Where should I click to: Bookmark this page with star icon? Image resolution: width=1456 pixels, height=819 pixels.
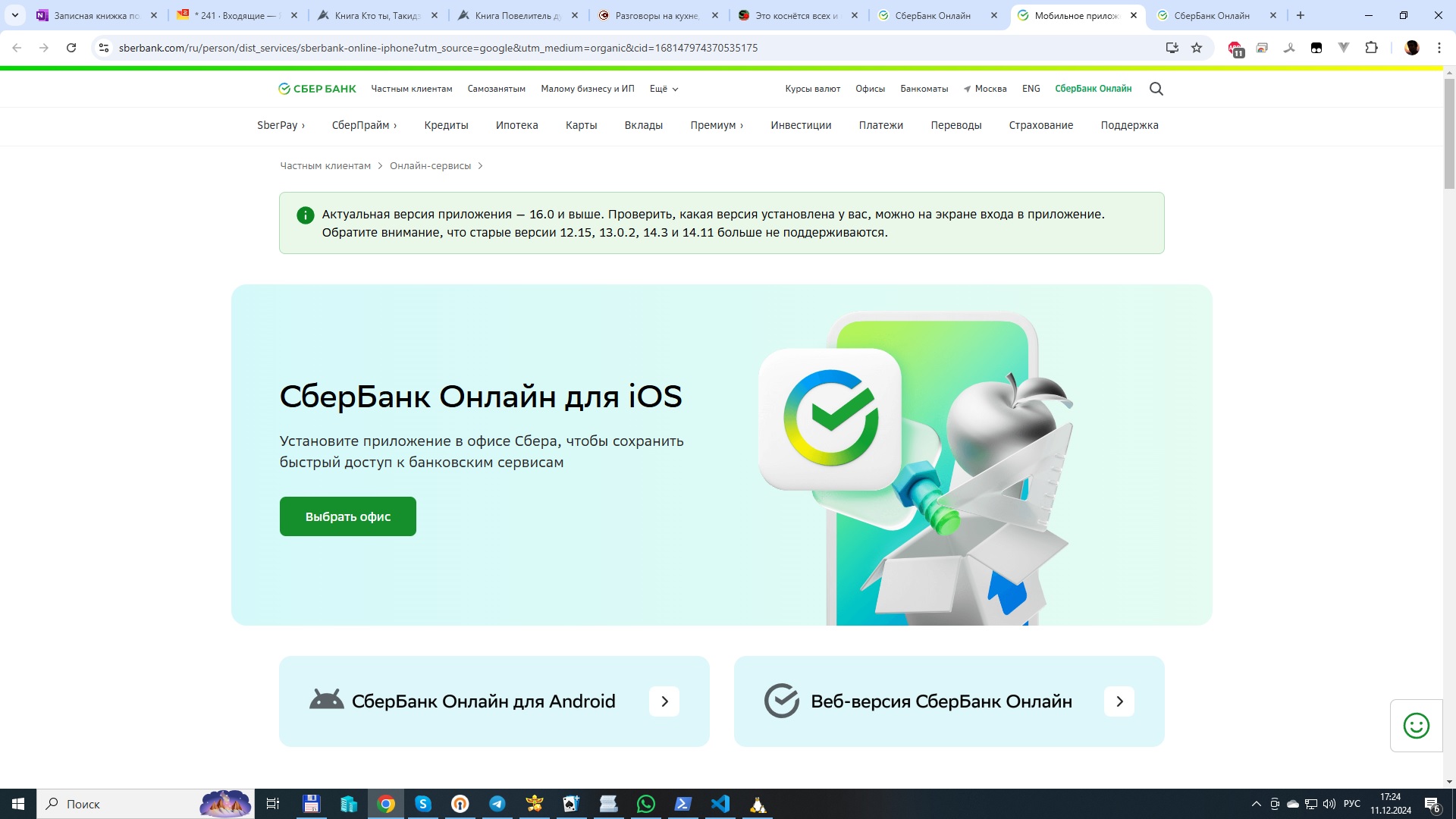[1197, 48]
